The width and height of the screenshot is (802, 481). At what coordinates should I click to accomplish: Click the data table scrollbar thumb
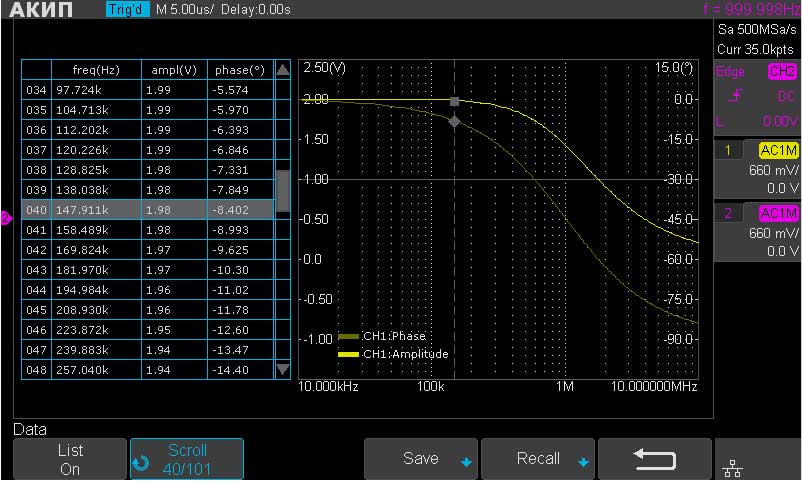coord(283,190)
